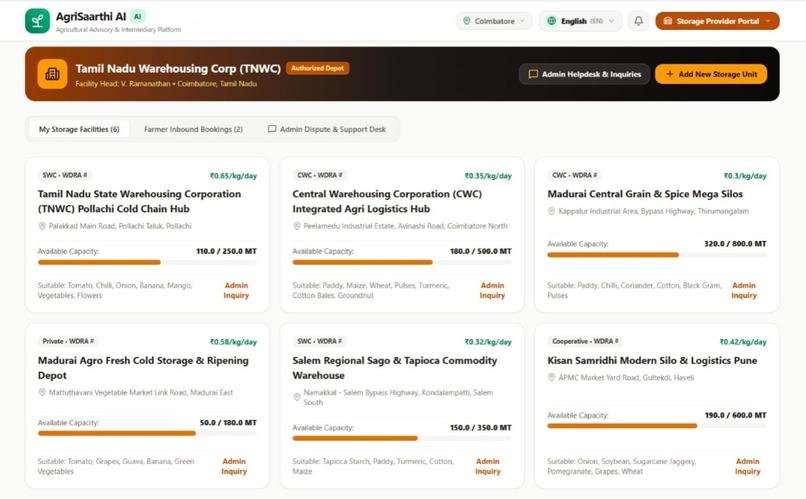Click SWC - WDRA tag on Pollachi card
Image resolution: width=806 pixels, height=499 pixels.
coord(64,175)
